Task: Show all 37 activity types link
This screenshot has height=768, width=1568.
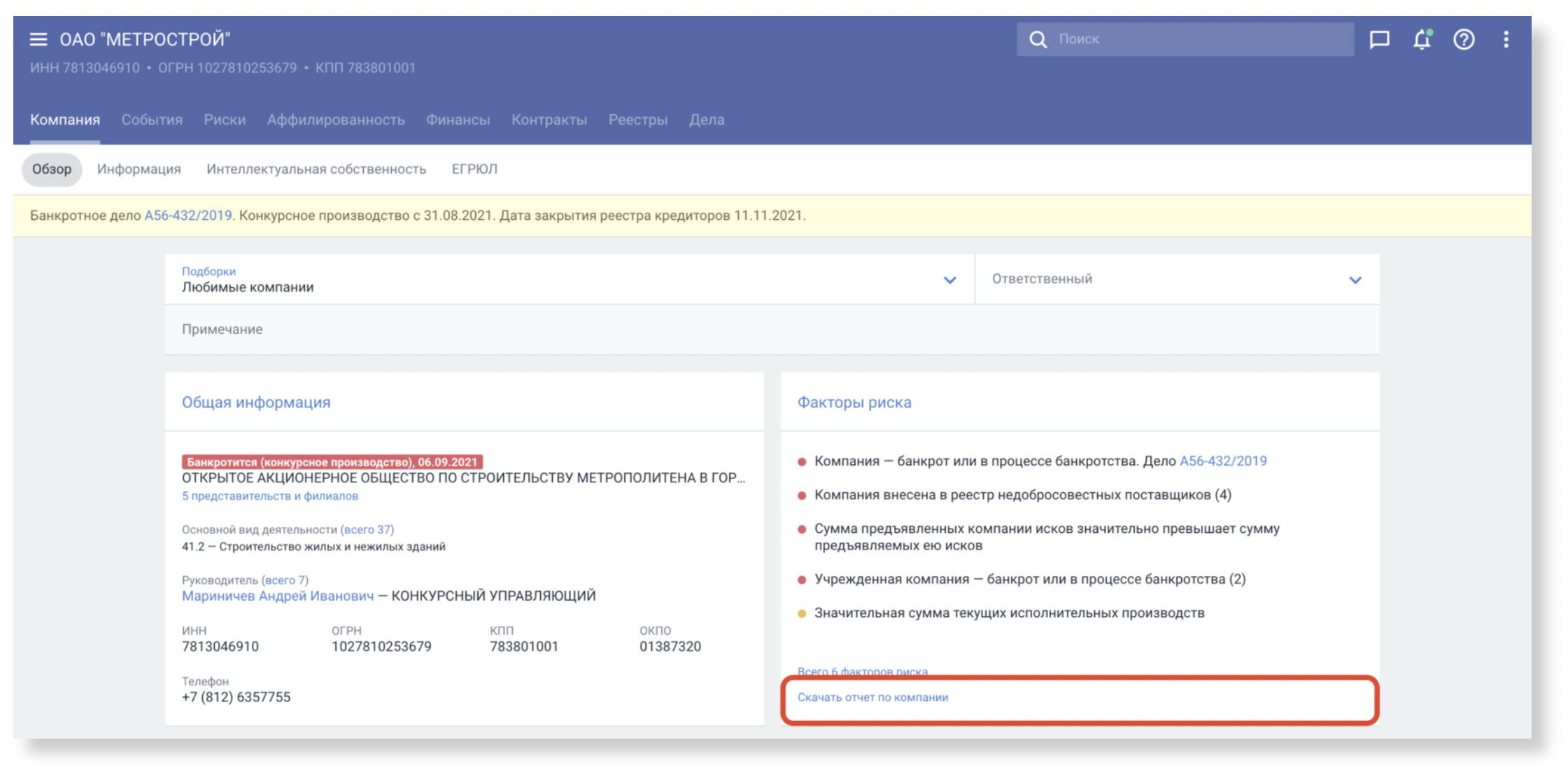Action: [x=367, y=530]
